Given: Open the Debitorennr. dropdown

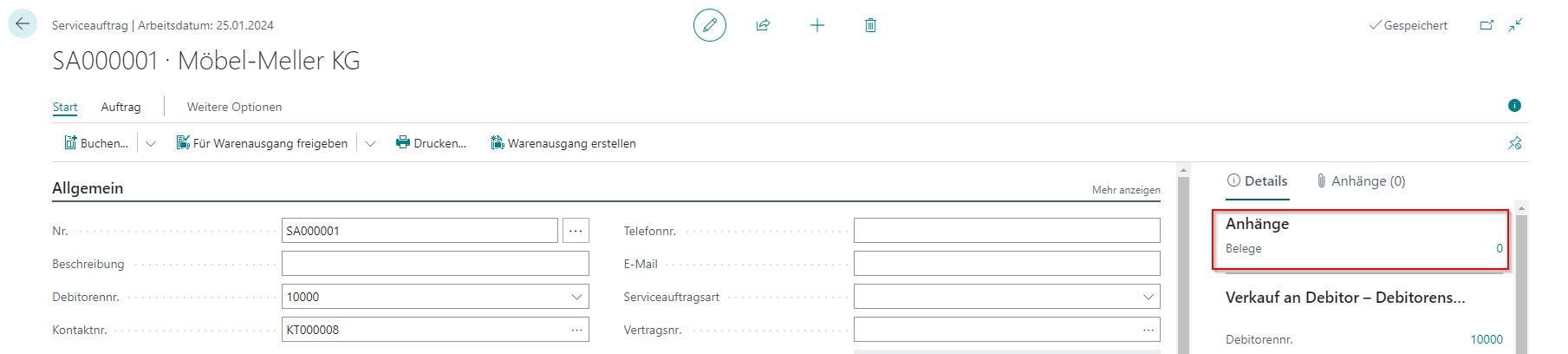Looking at the screenshot, I should (576, 297).
